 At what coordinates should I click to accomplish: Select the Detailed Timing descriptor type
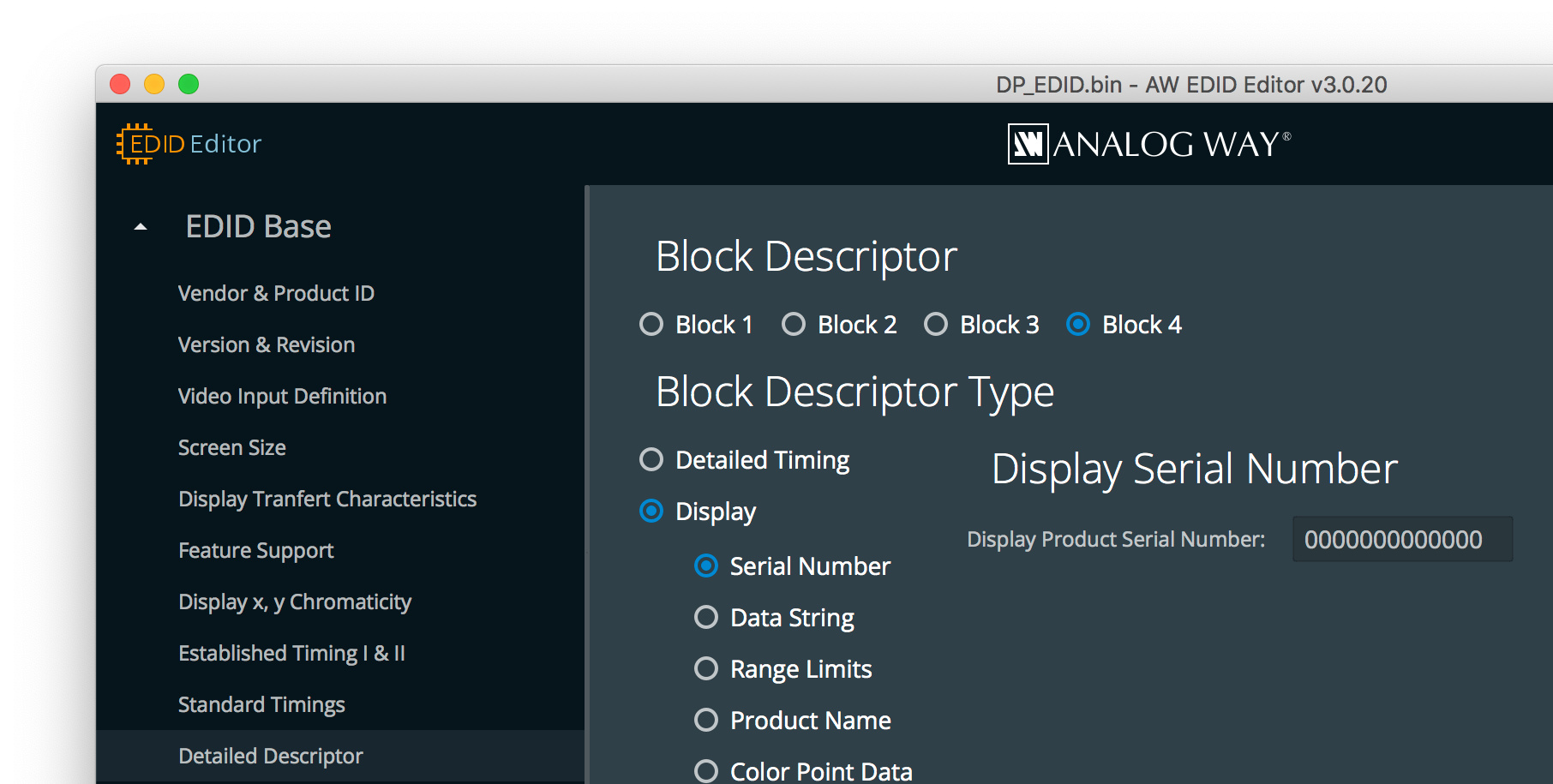(651, 460)
